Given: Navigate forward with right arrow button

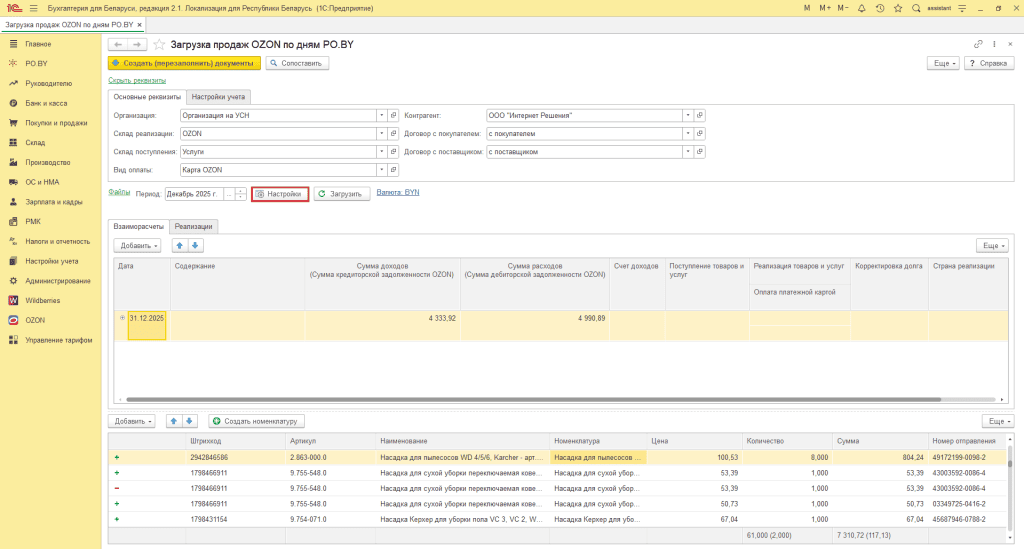Looking at the screenshot, I should click(x=136, y=44).
